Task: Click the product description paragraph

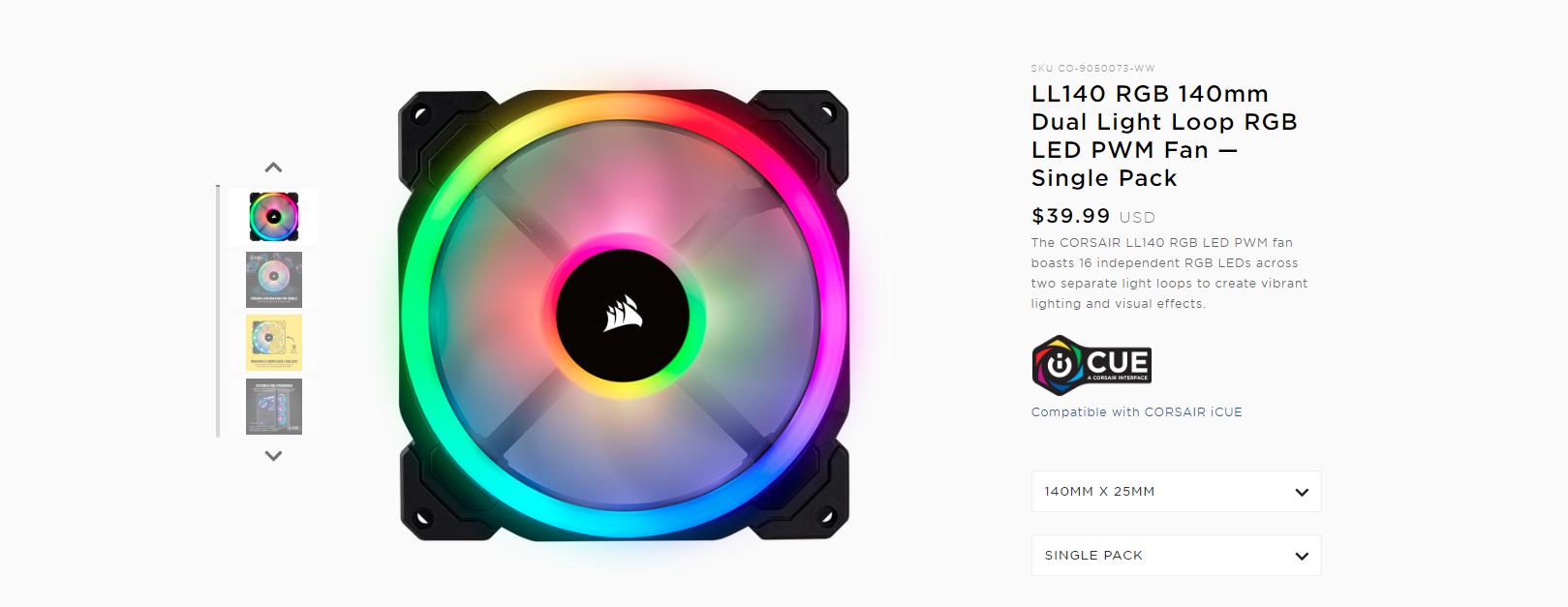Action: coord(1169,273)
